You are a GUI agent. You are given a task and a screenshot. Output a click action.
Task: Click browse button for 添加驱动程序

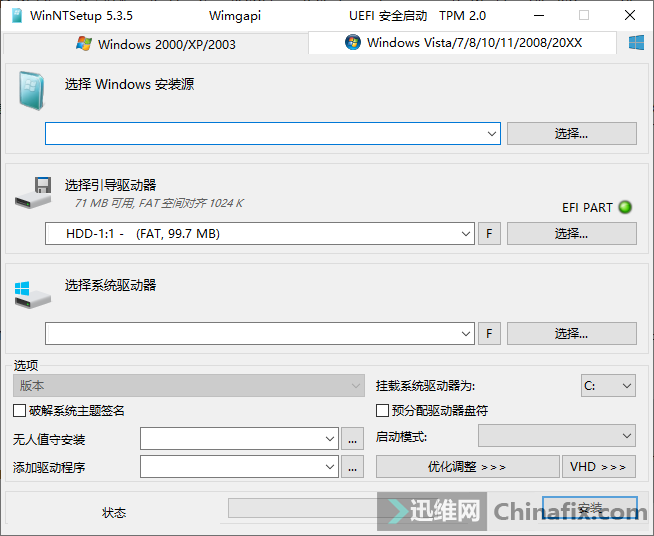pyautogui.click(x=352, y=467)
